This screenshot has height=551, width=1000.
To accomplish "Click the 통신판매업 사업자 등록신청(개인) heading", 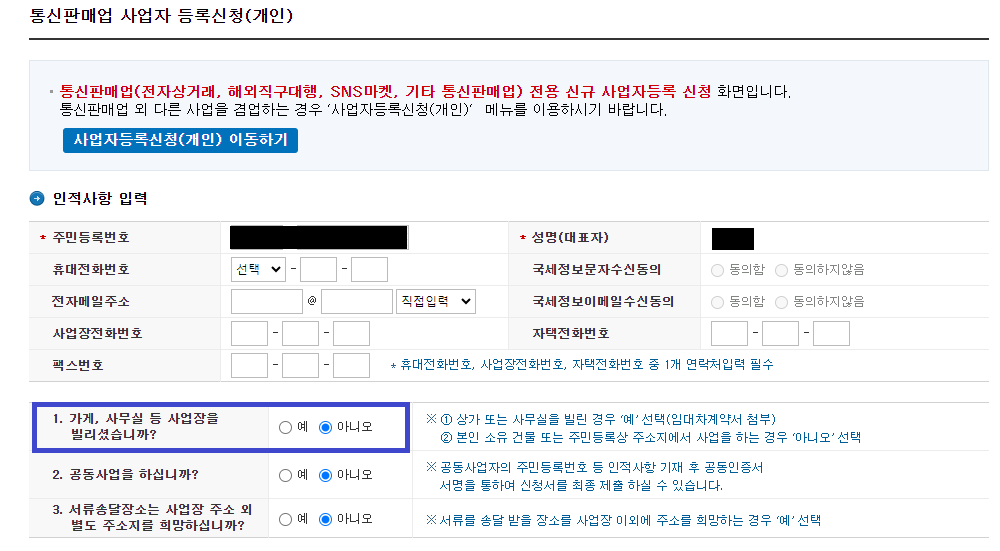I will pyautogui.click(x=161, y=15).
